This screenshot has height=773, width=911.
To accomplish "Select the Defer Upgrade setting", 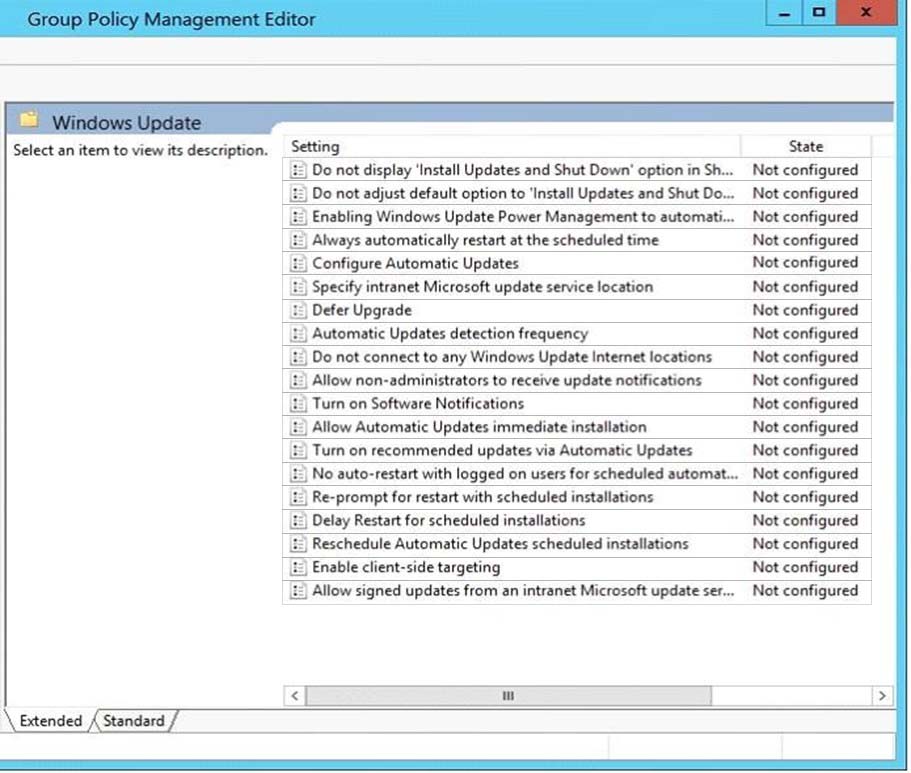I will [362, 310].
